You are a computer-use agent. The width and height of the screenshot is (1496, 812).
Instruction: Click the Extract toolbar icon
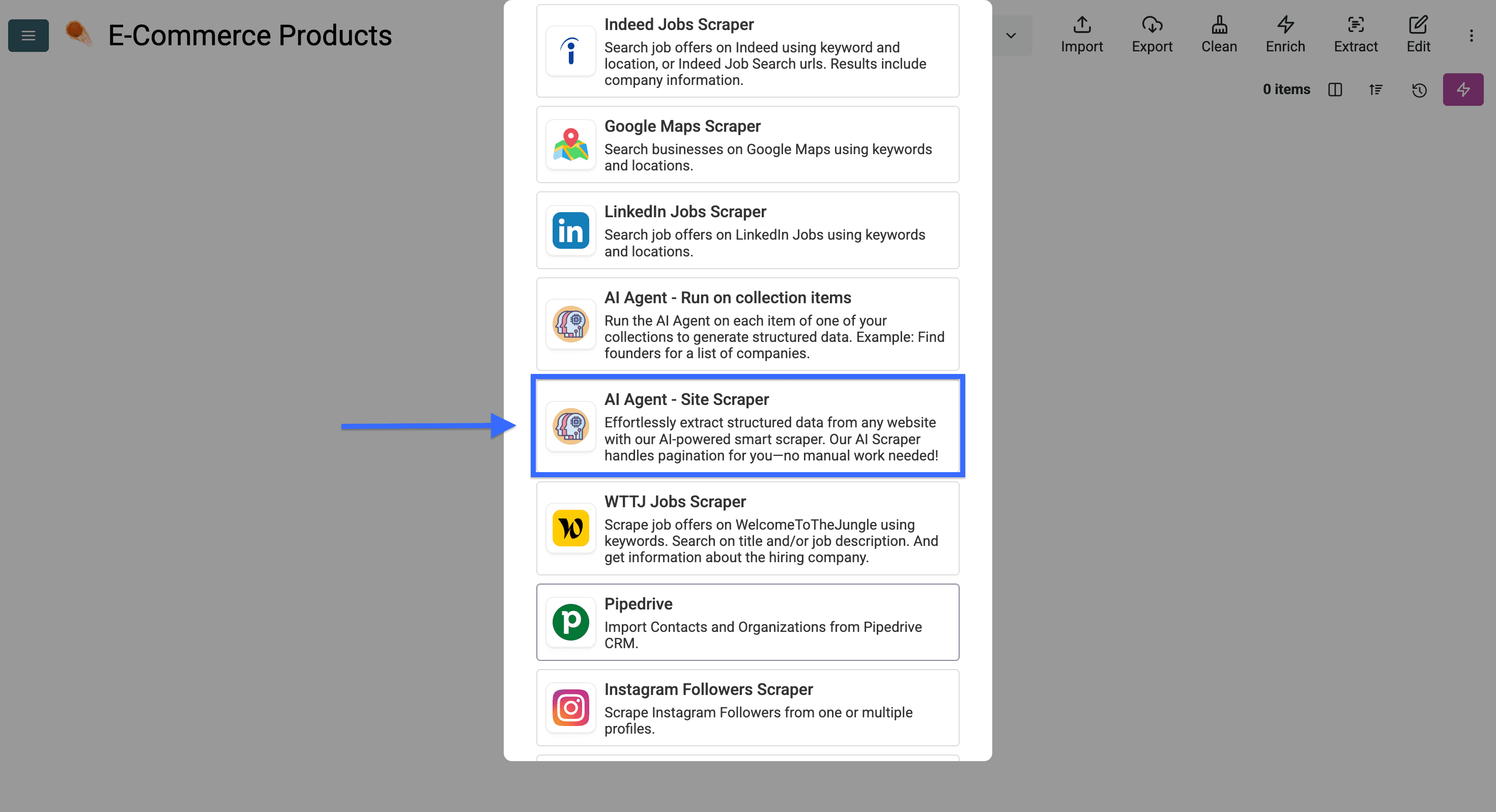[1355, 34]
